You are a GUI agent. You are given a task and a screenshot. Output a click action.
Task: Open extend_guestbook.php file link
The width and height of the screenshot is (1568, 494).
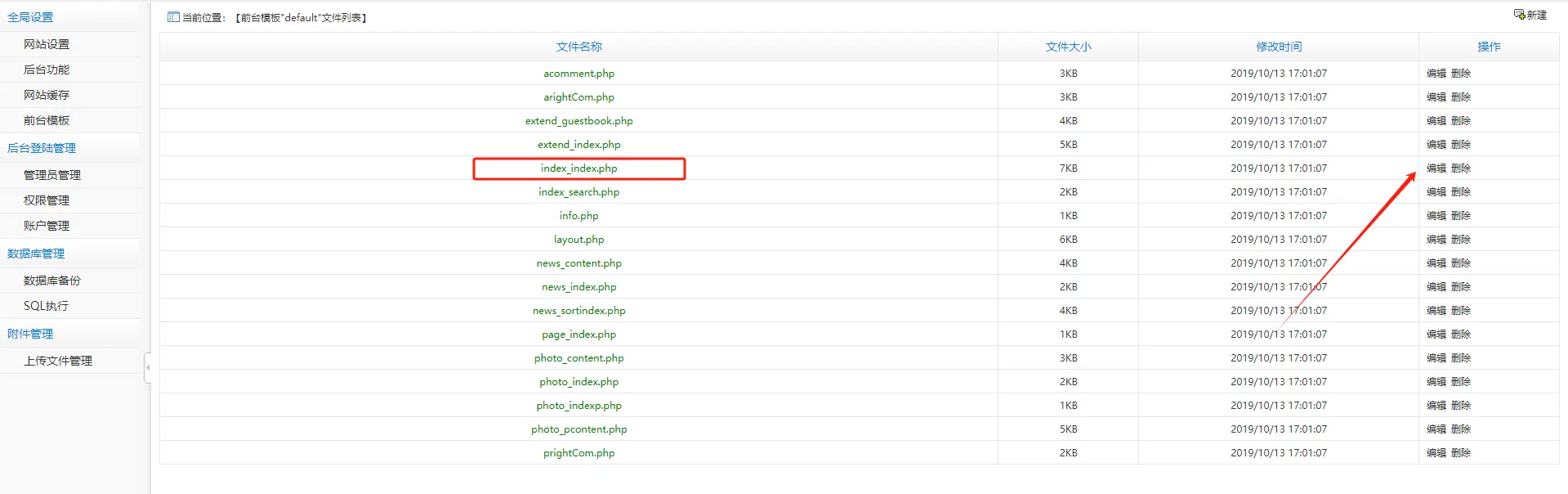coord(579,121)
